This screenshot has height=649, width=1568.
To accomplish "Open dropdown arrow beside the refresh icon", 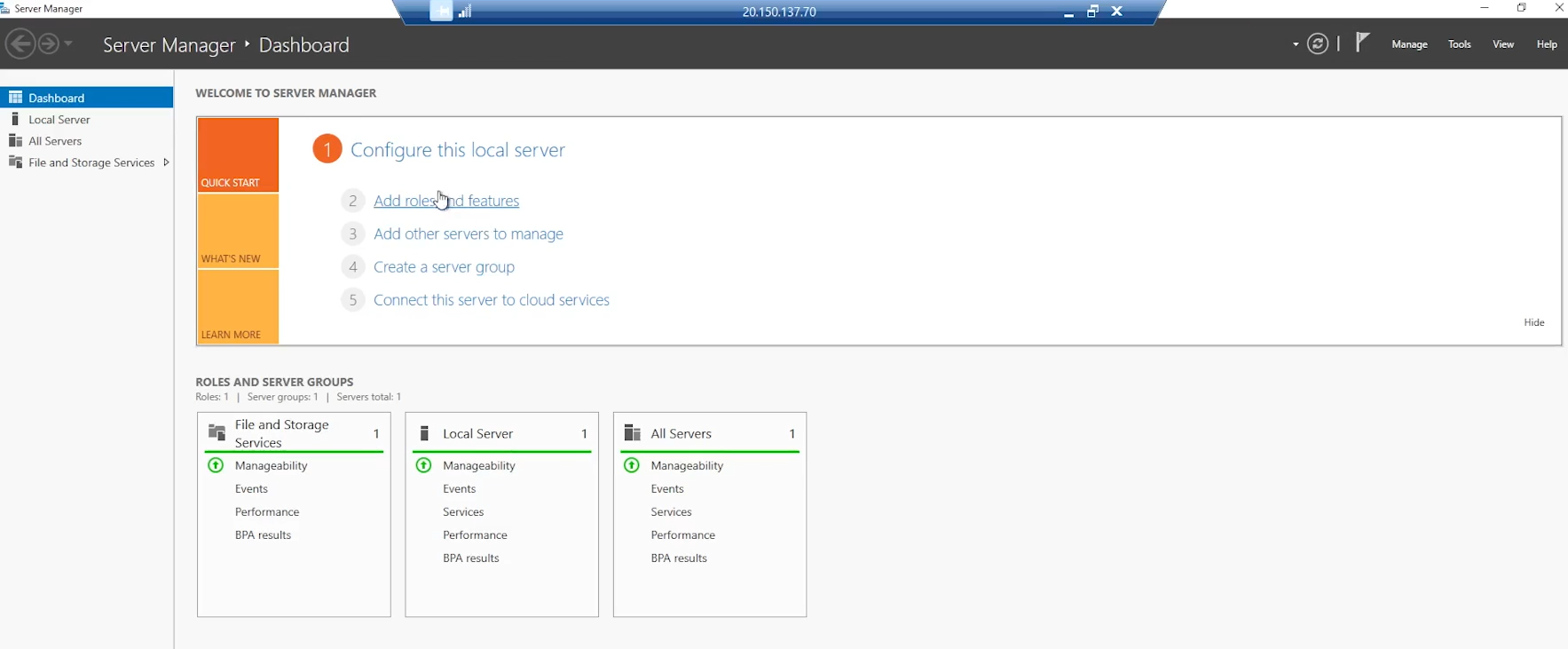I will 1296,44.
